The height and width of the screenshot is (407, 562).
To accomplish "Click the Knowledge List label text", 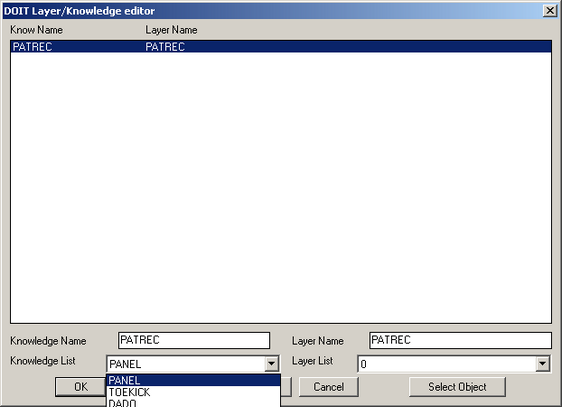I will 43,361.
